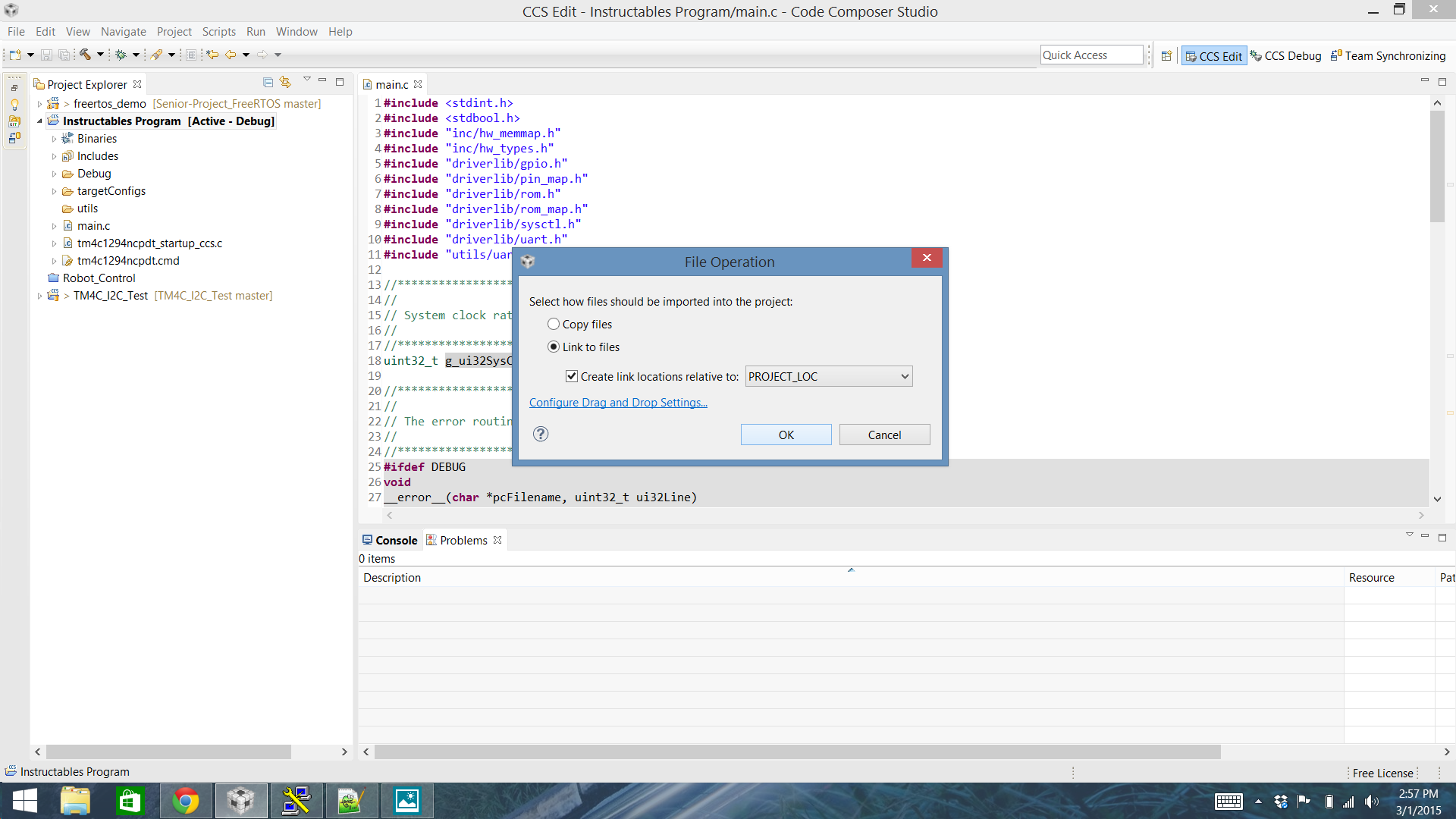Select the Copy files radio button

point(554,324)
